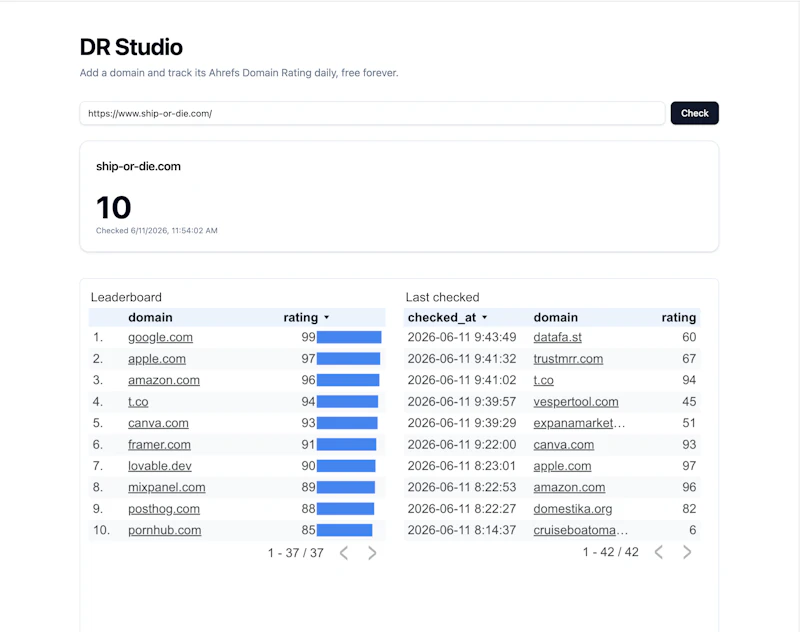Click the Last checked domain column header
The image size is (800, 632).
(x=556, y=317)
